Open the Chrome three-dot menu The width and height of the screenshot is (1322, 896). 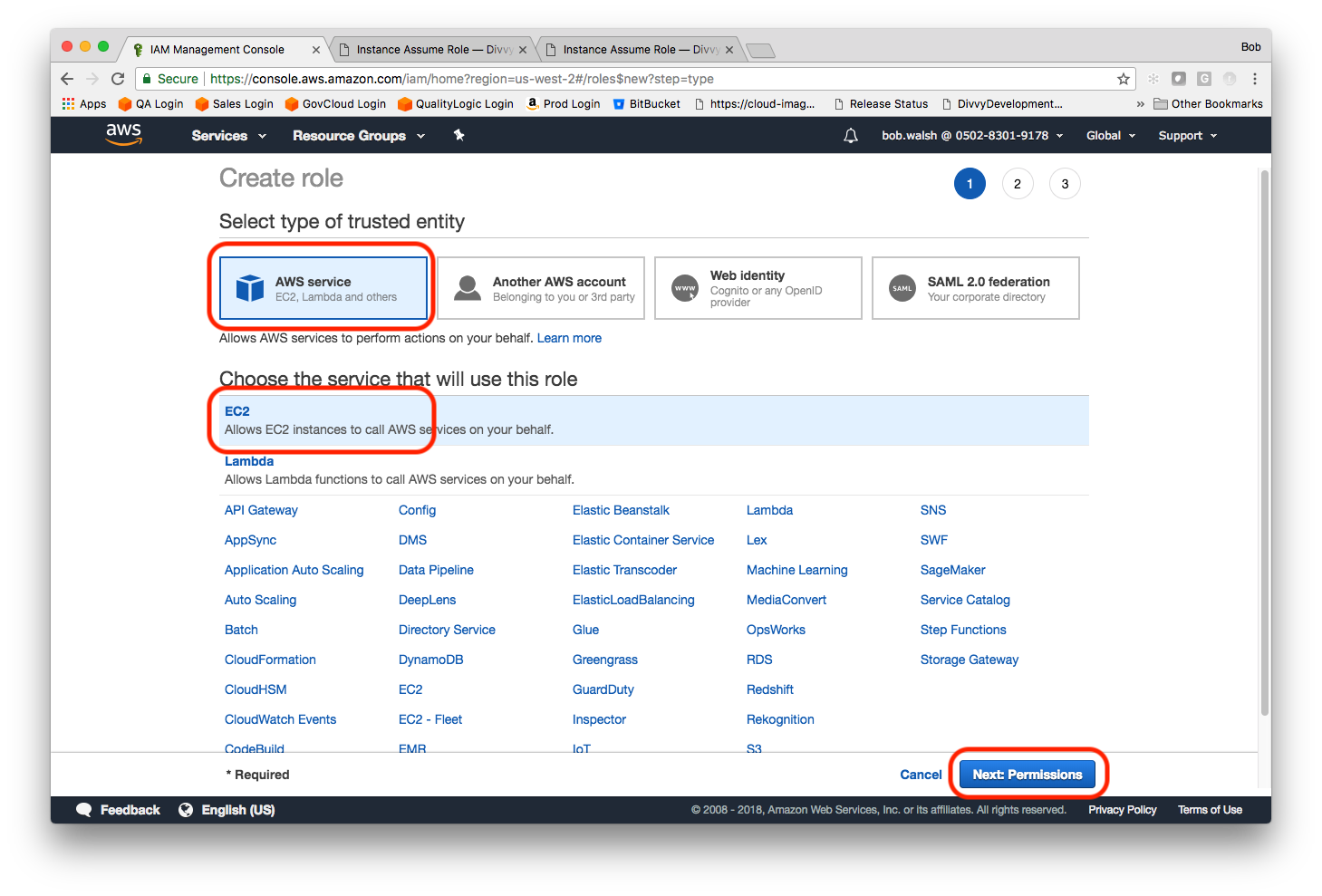pyautogui.click(x=1255, y=79)
